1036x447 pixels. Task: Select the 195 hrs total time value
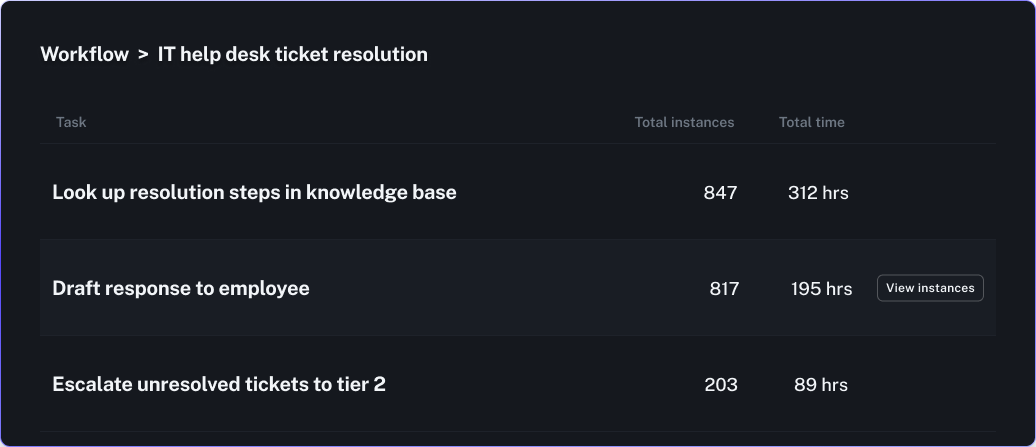point(821,289)
